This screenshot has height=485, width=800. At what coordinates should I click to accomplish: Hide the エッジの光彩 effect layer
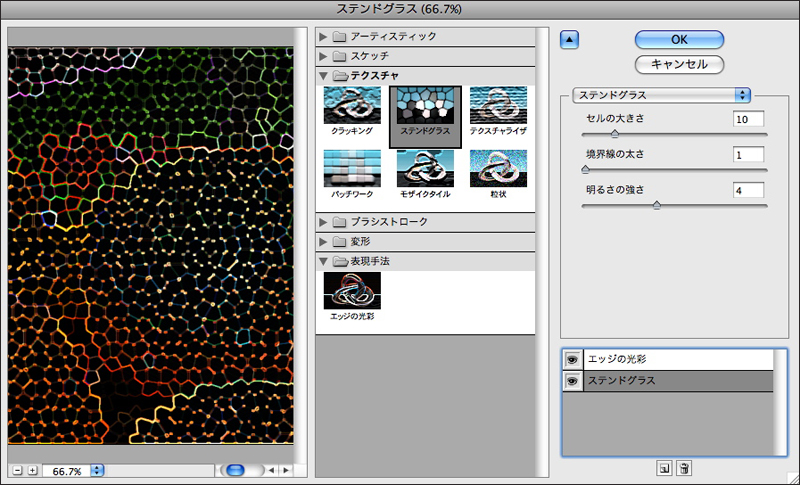point(572,360)
